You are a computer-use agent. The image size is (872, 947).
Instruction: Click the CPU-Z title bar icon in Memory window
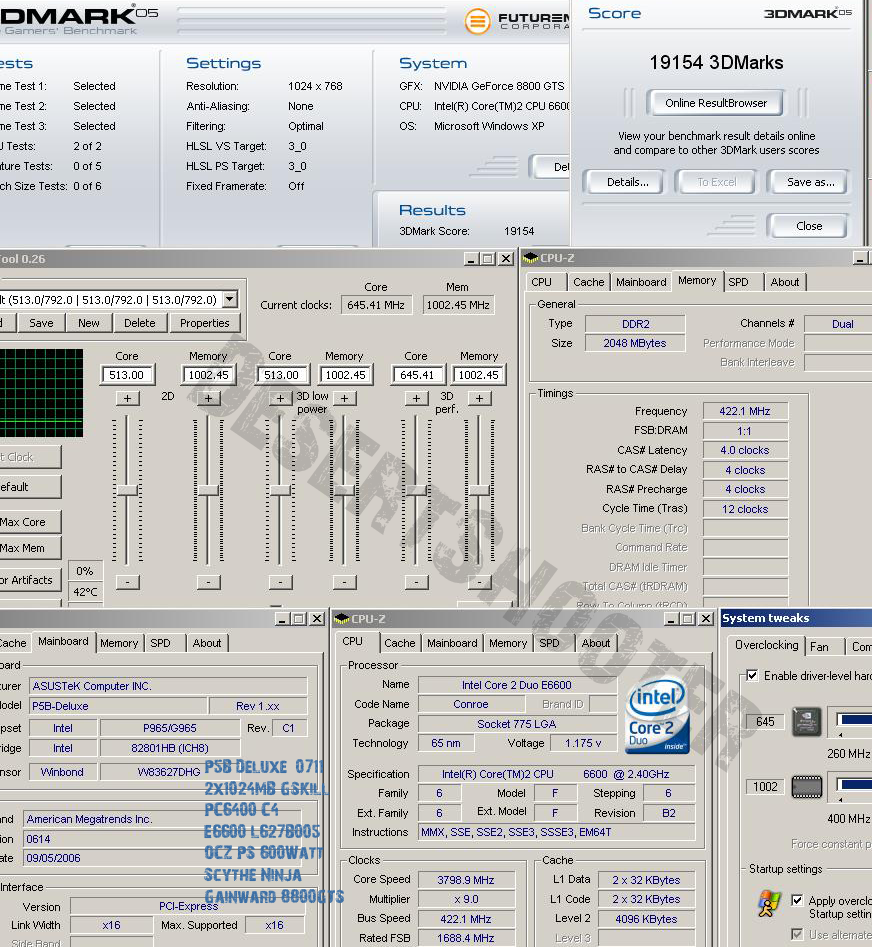pyautogui.click(x=531, y=259)
